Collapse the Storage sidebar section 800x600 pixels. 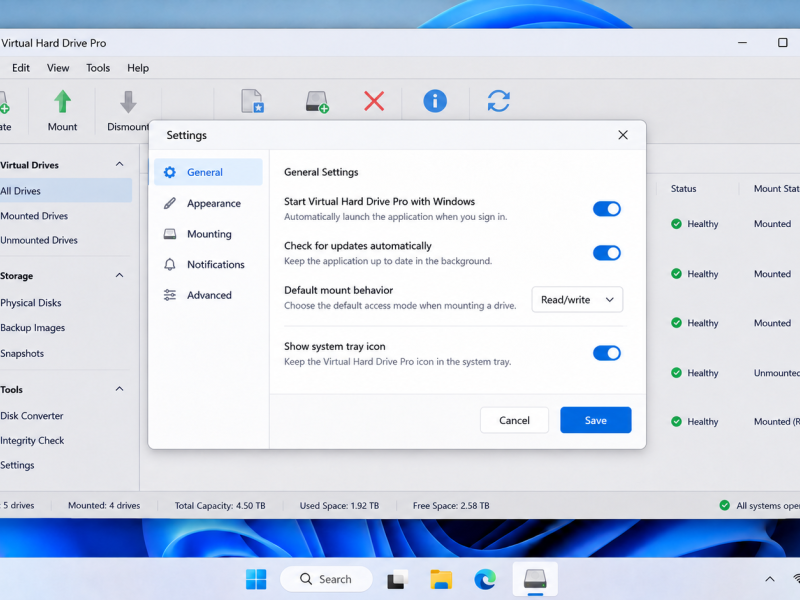point(119,275)
